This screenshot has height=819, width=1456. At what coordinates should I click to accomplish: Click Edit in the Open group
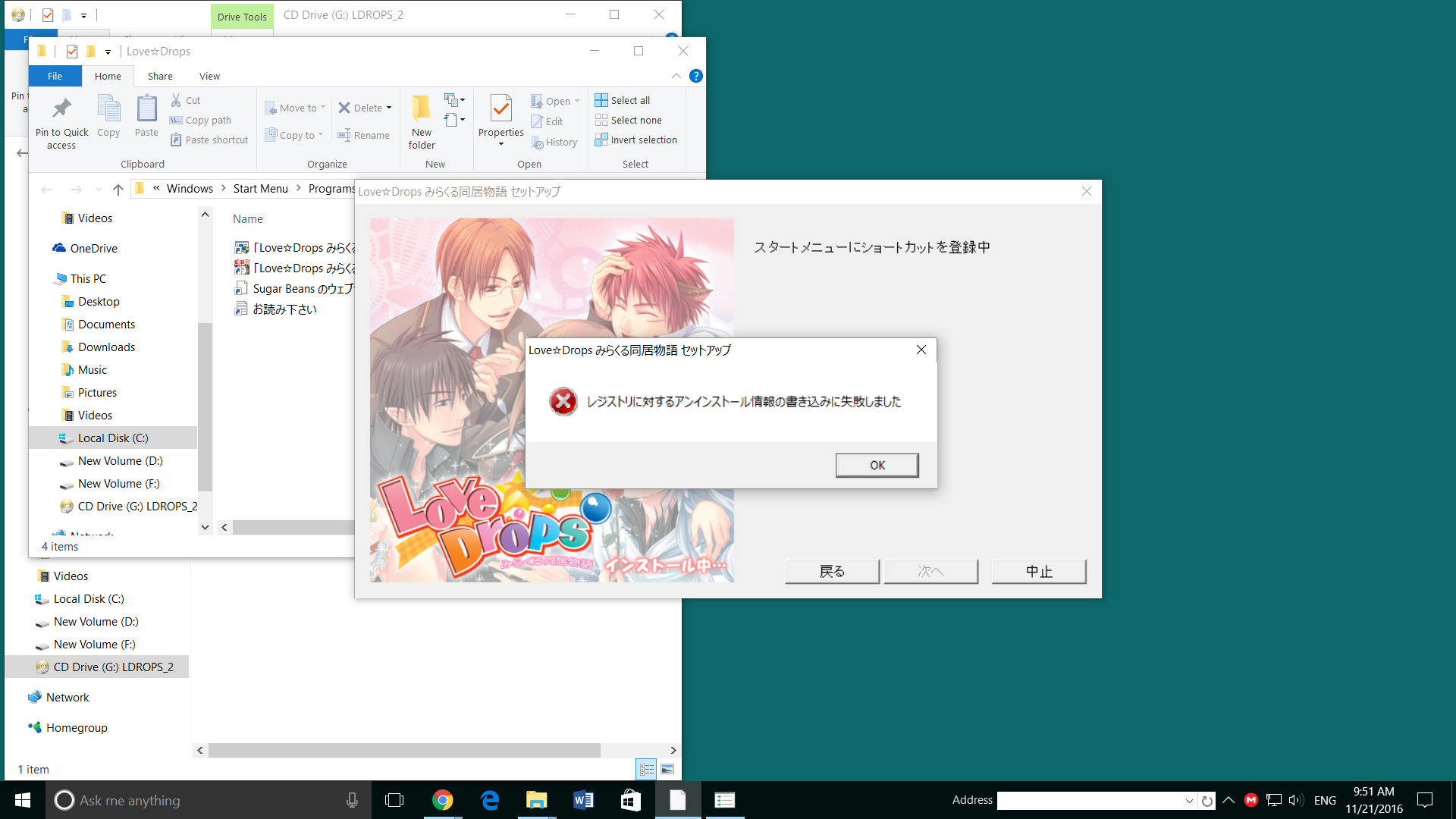(x=548, y=121)
